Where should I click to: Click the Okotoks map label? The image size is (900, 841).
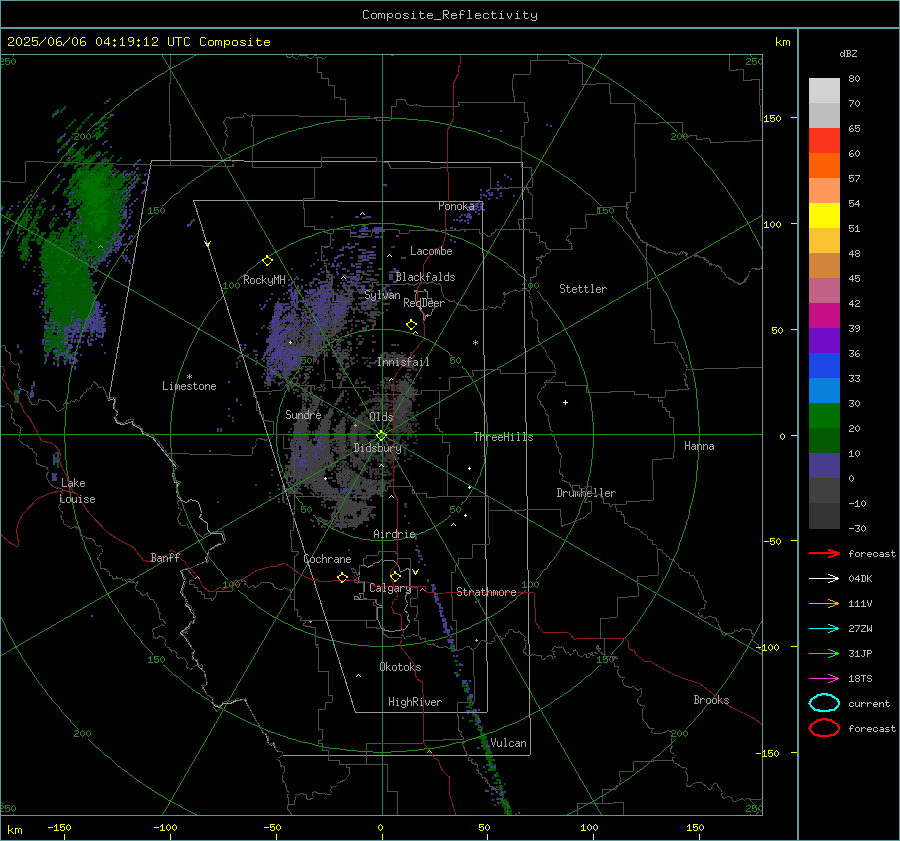coord(400,667)
